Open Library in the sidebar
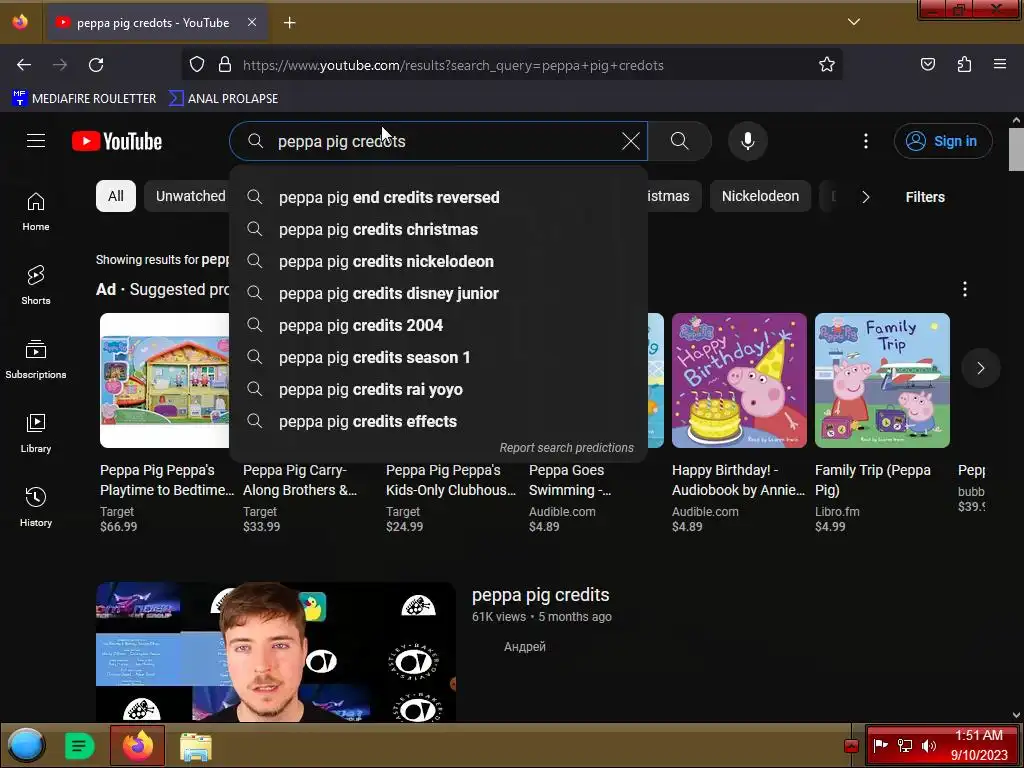The image size is (1024, 768). pyautogui.click(x=36, y=433)
